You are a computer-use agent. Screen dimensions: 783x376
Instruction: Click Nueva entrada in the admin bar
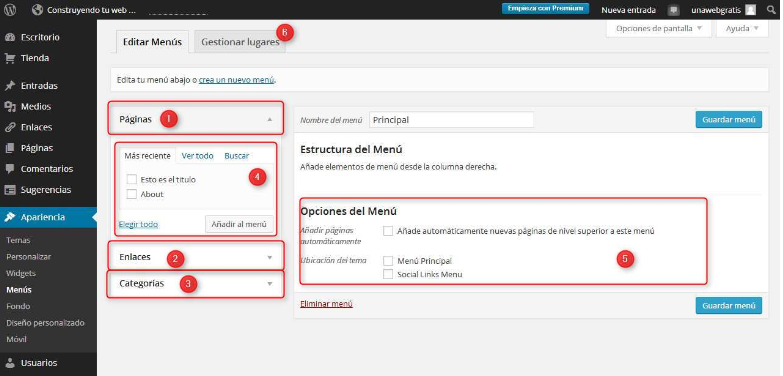(628, 10)
